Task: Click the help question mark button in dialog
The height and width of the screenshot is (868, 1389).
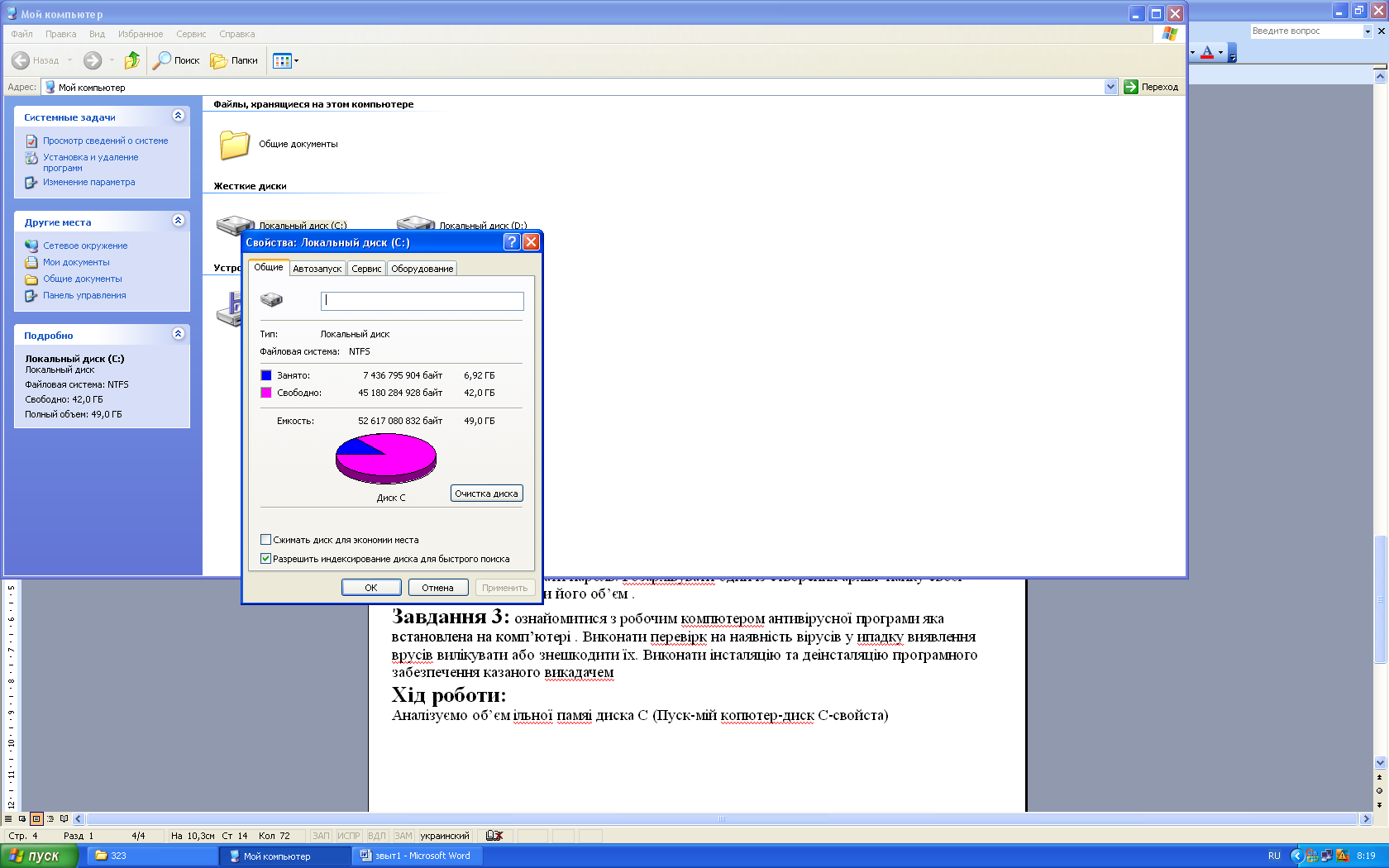Action: point(512,242)
